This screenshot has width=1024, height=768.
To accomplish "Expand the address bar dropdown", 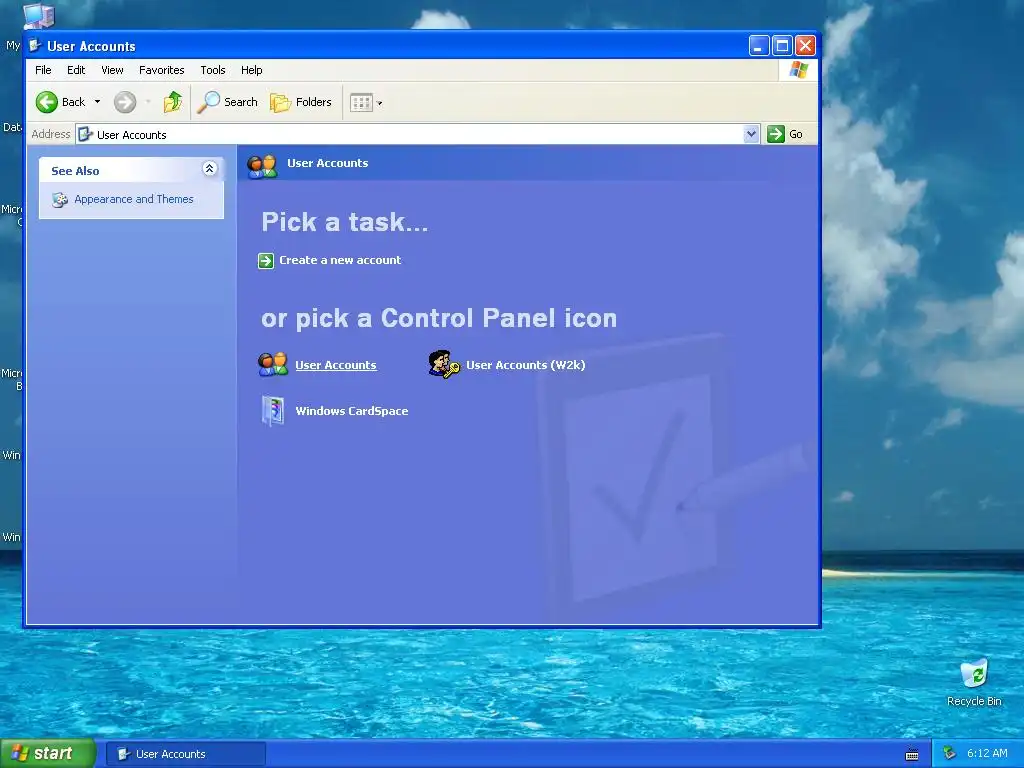I will click(752, 134).
